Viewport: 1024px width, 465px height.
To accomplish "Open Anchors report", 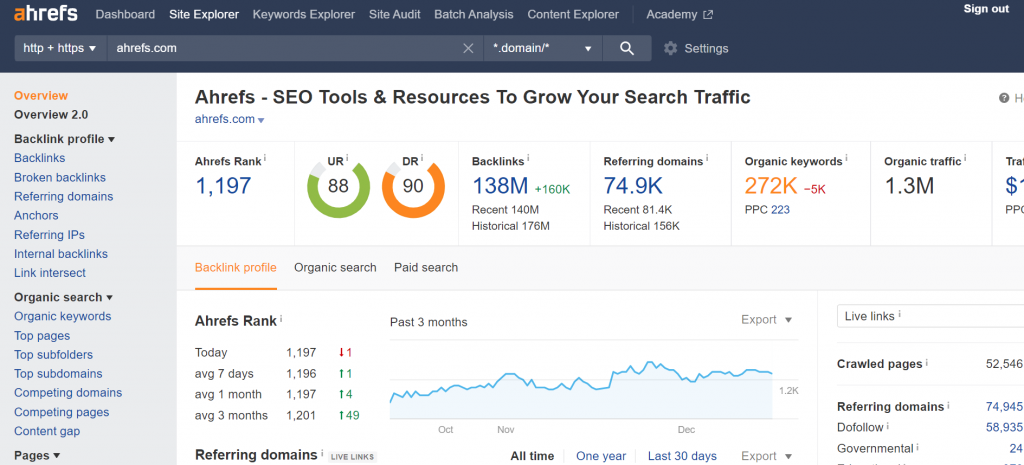I will (x=36, y=215).
